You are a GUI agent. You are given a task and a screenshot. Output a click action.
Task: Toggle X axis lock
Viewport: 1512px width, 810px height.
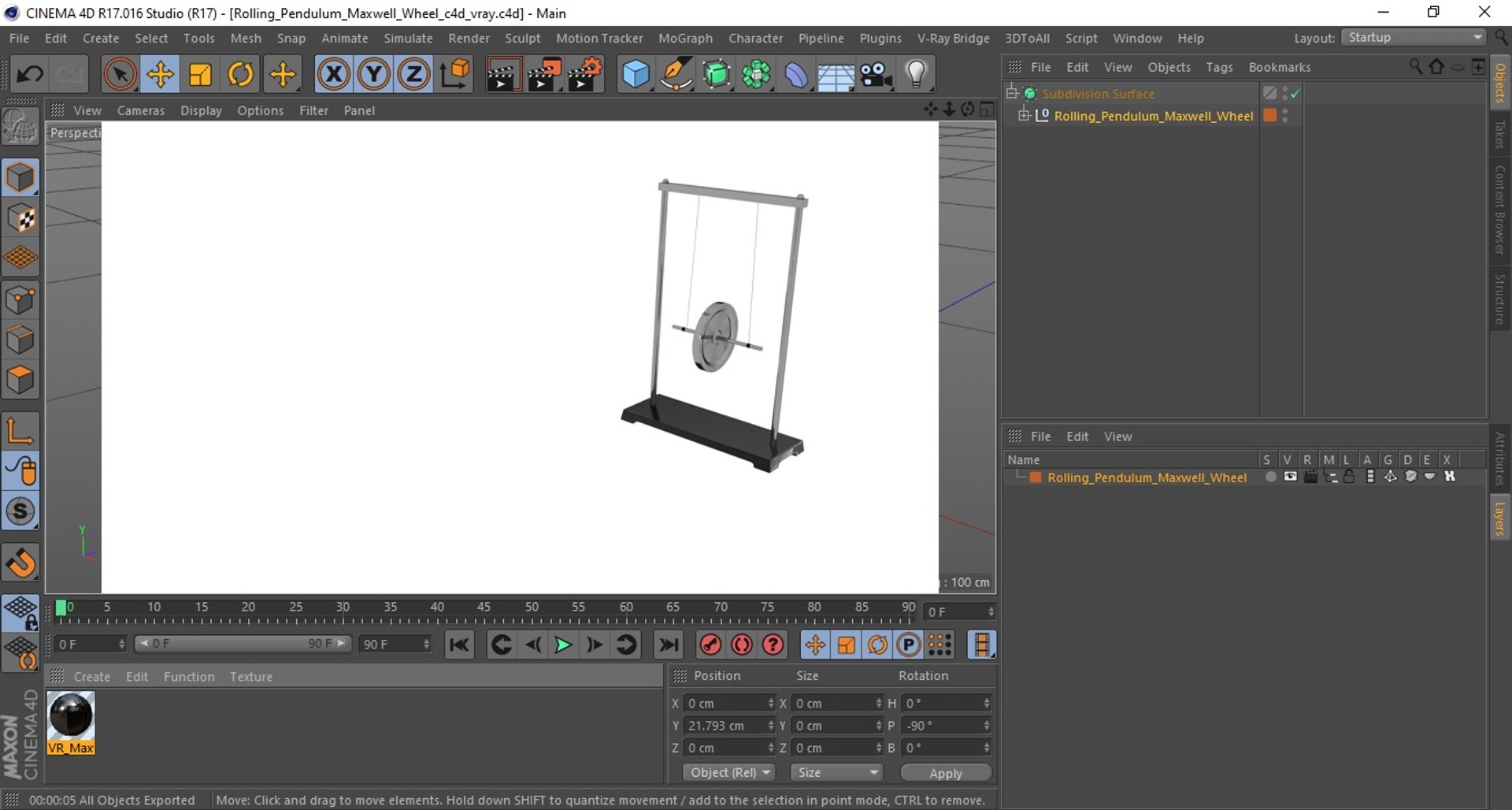334,75
